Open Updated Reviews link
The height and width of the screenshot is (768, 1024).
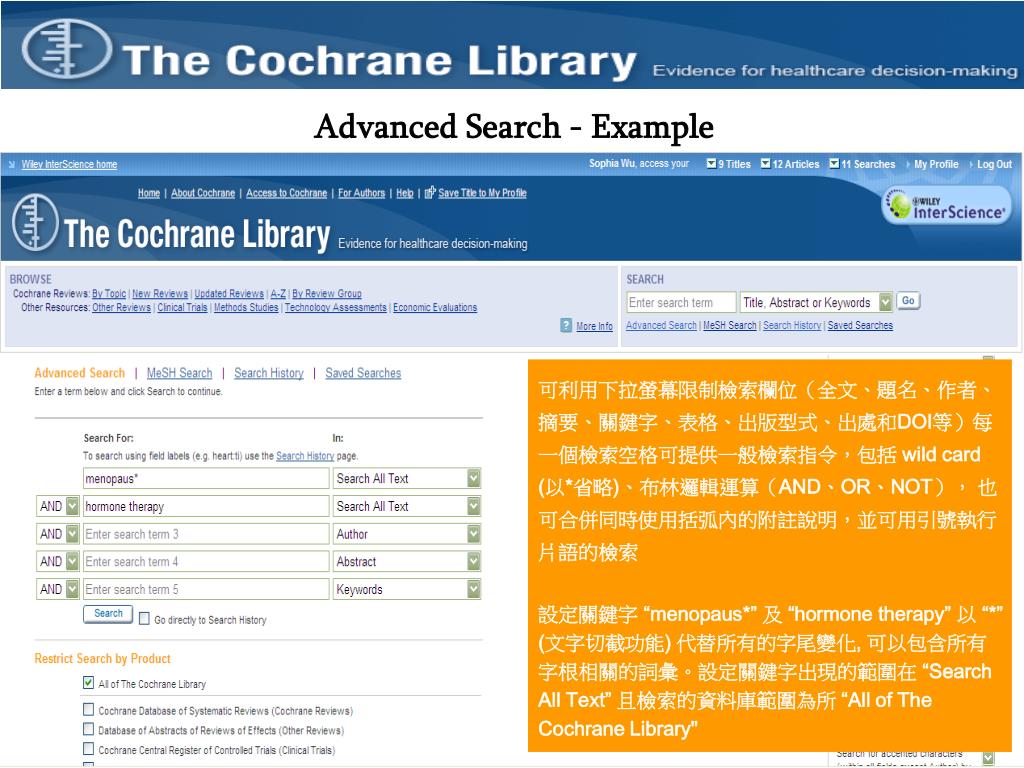click(229, 294)
